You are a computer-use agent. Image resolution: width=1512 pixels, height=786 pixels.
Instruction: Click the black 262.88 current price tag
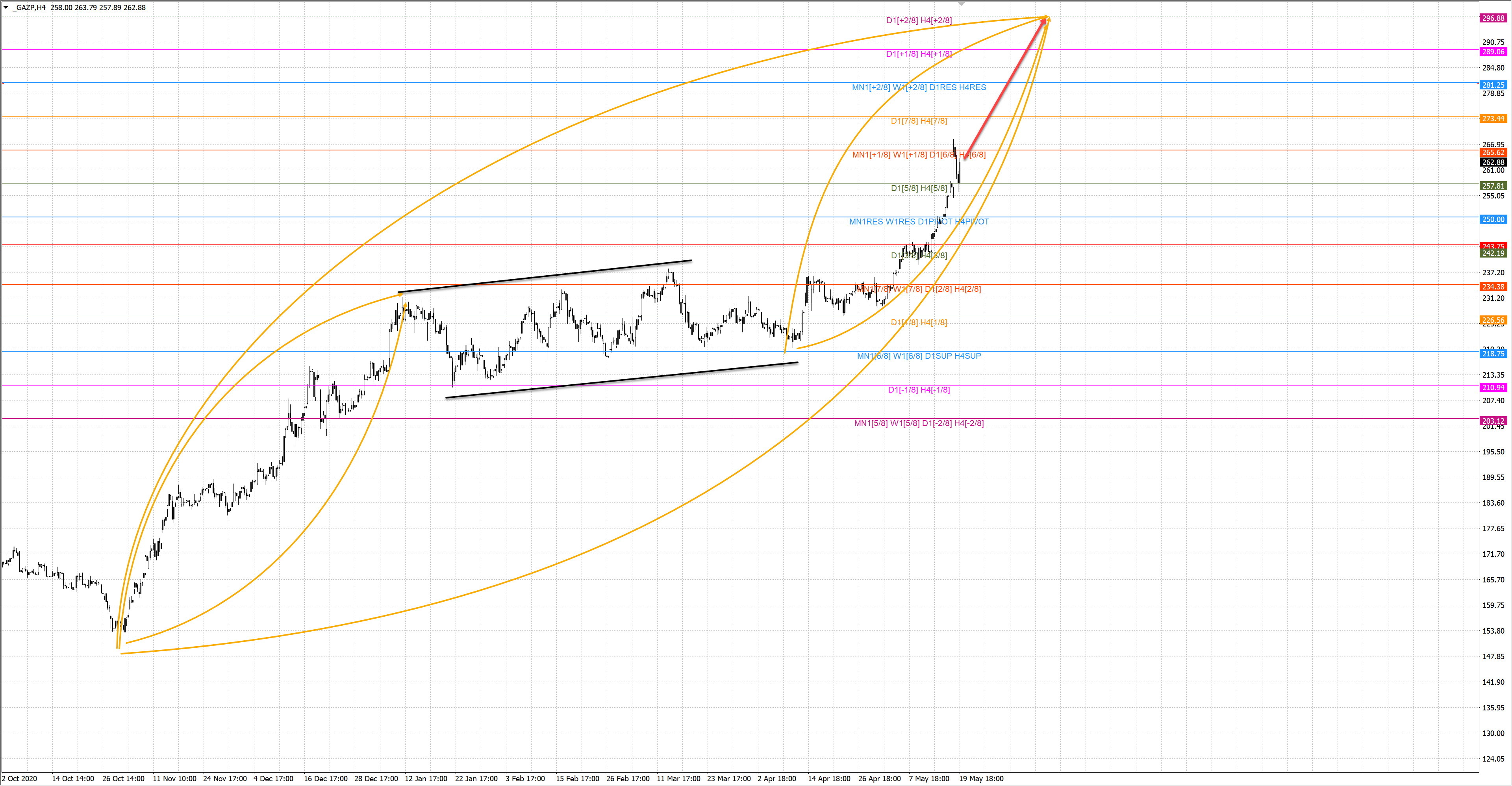point(1493,162)
